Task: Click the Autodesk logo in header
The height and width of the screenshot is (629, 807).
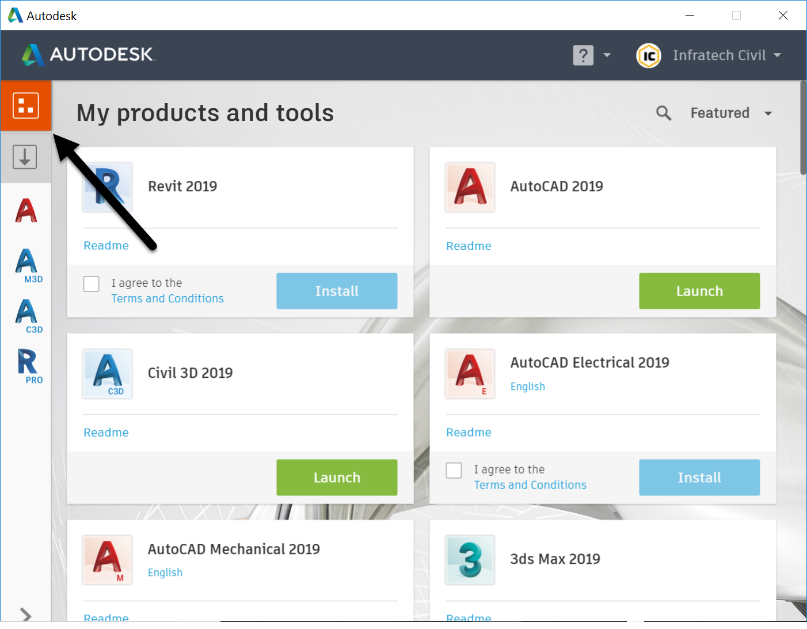Action: (x=87, y=55)
